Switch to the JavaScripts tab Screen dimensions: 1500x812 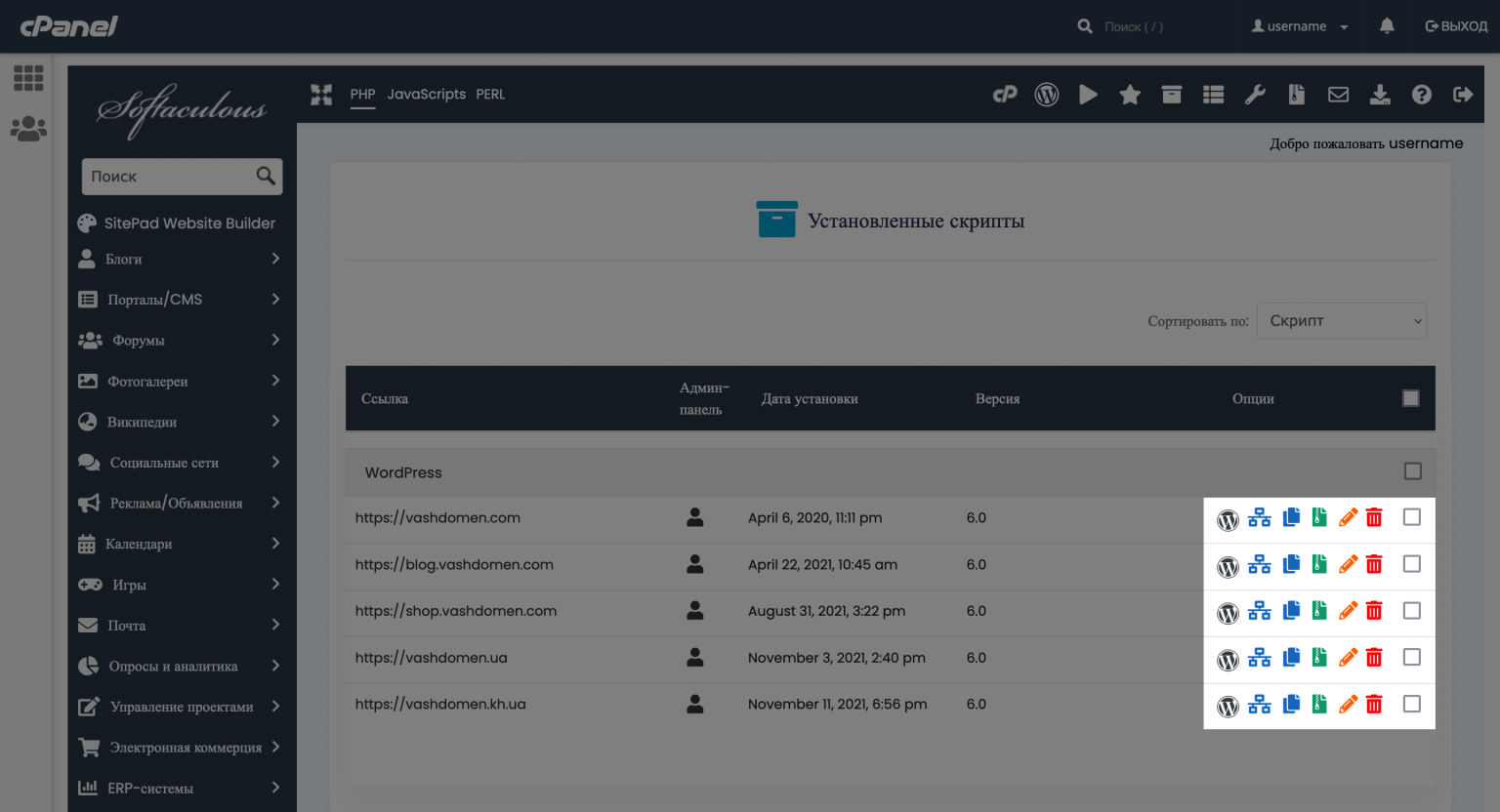tap(426, 95)
